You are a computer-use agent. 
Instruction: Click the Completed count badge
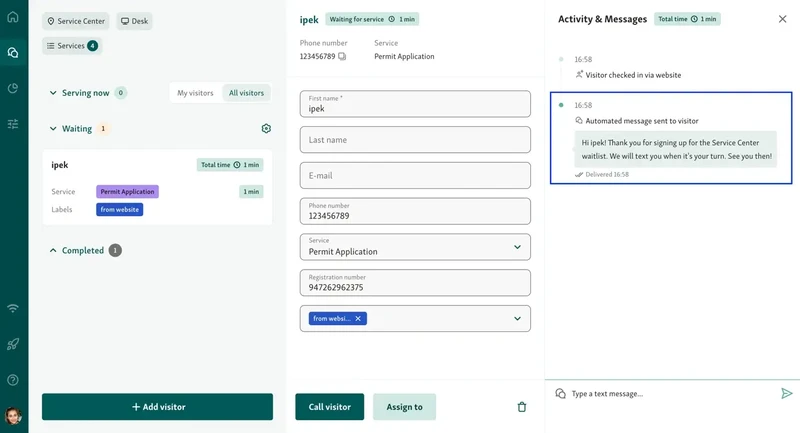click(115, 250)
